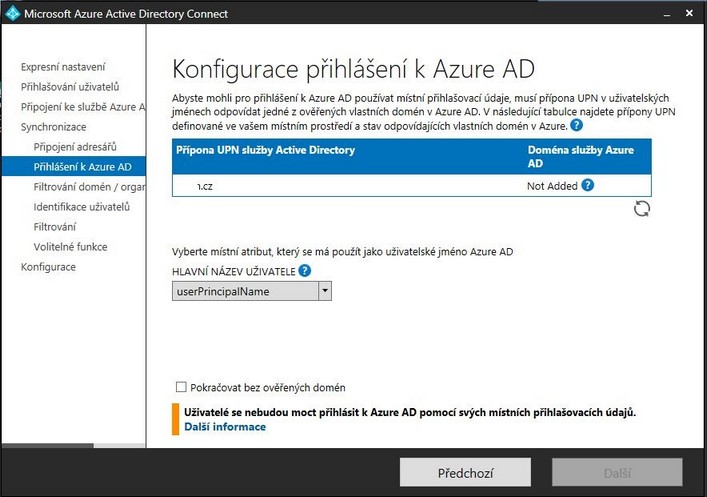Minimize the Azure AD Connect window

pyautogui.click(x=667, y=15)
